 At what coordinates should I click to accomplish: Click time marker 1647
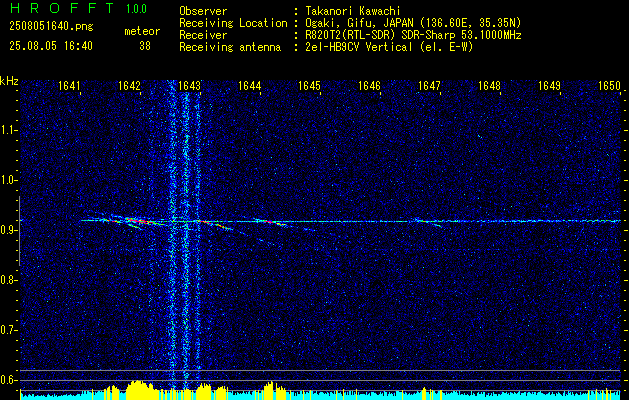coord(429,86)
